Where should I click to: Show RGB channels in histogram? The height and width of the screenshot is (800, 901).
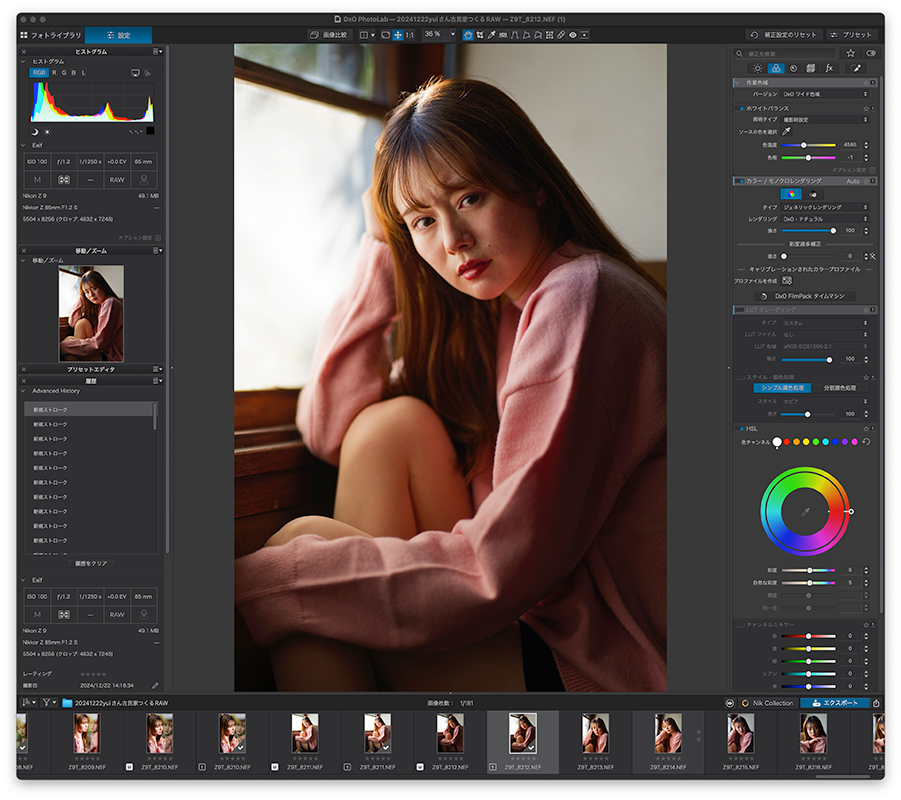click(38, 73)
